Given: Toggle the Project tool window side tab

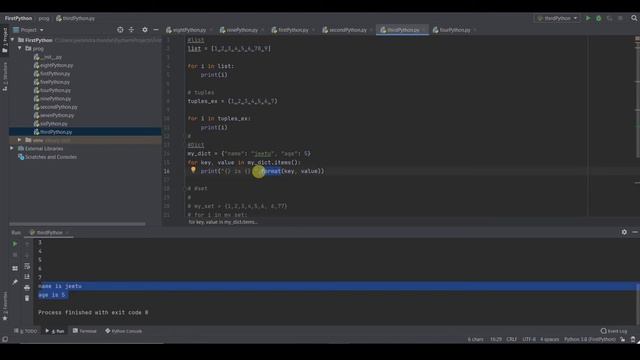Looking at the screenshot, I should coord(4,40).
